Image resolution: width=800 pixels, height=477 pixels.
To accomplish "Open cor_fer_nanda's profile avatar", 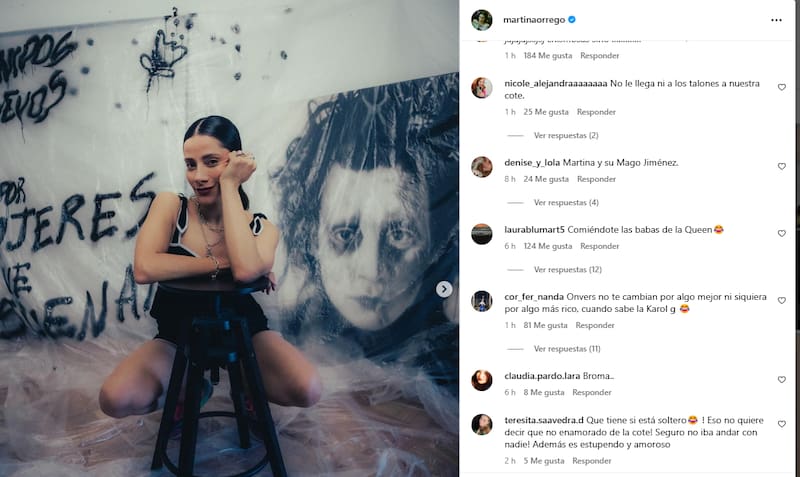I will (x=482, y=301).
